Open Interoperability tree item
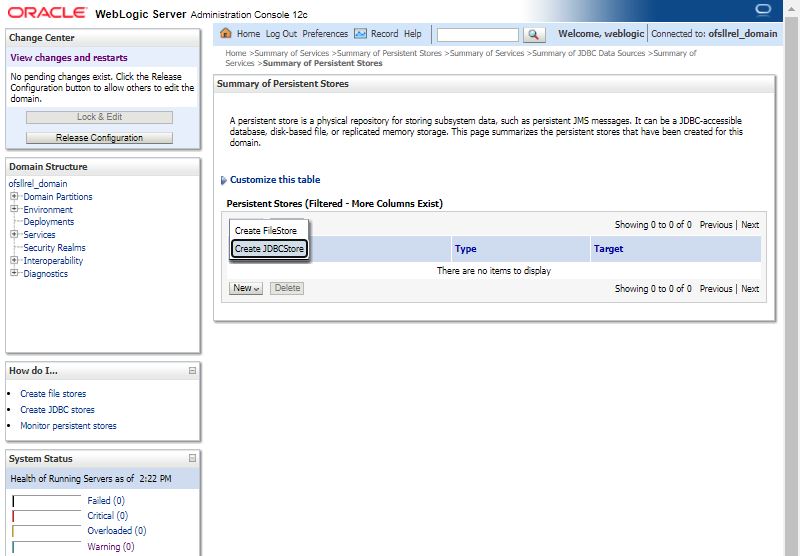Viewport: 800px width, 556px height. (x=53, y=261)
